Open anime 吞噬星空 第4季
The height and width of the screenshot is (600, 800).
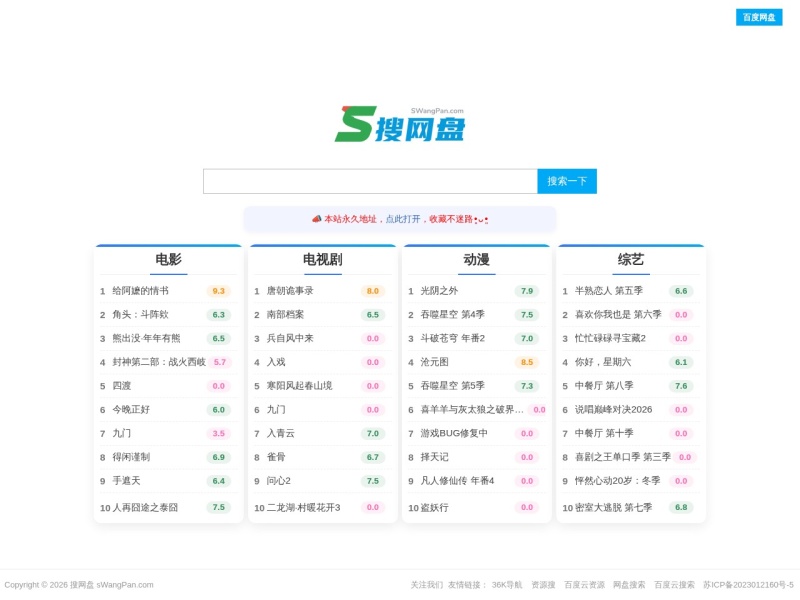point(453,315)
